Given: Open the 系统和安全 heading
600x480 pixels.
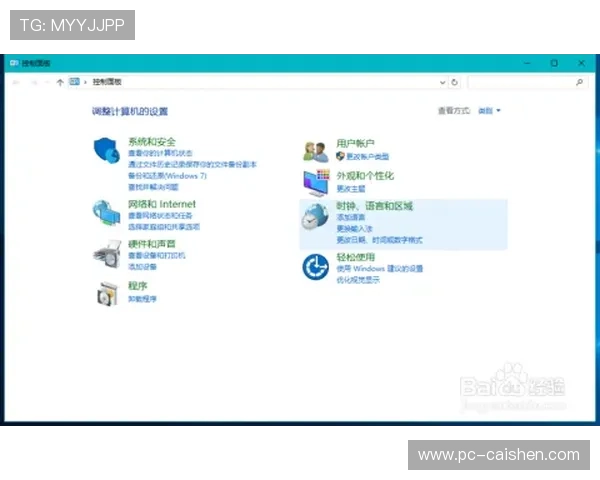Looking at the screenshot, I should [152, 142].
